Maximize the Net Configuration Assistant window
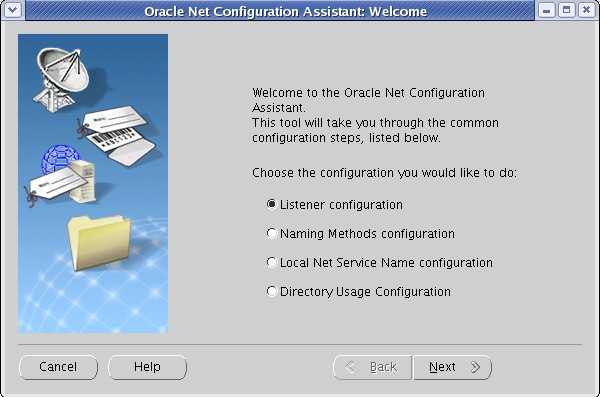This screenshot has width=600, height=397. 566,10
